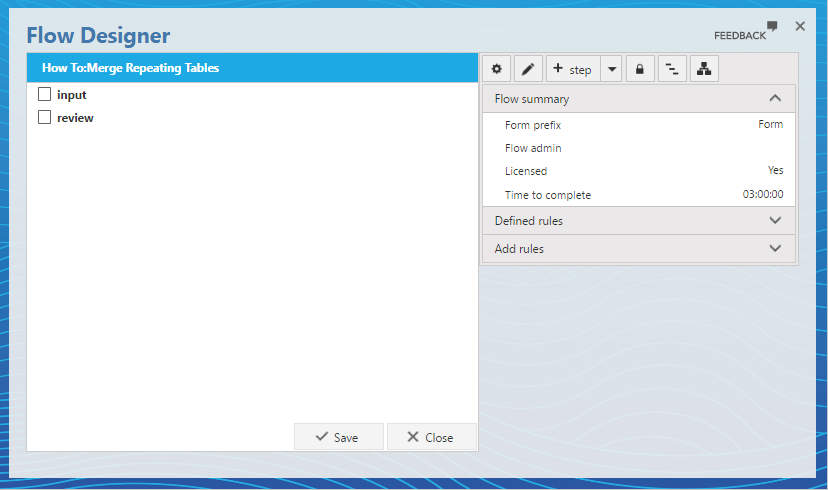The height and width of the screenshot is (490, 828).
Task: Expand the Add rules section
Action: click(639, 249)
